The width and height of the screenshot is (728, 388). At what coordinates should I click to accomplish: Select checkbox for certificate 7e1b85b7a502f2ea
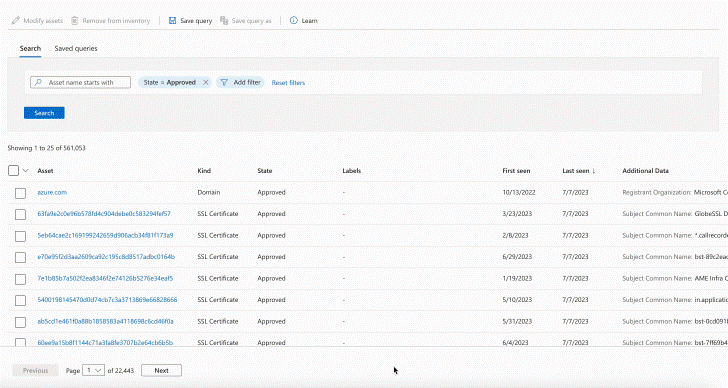click(x=20, y=279)
